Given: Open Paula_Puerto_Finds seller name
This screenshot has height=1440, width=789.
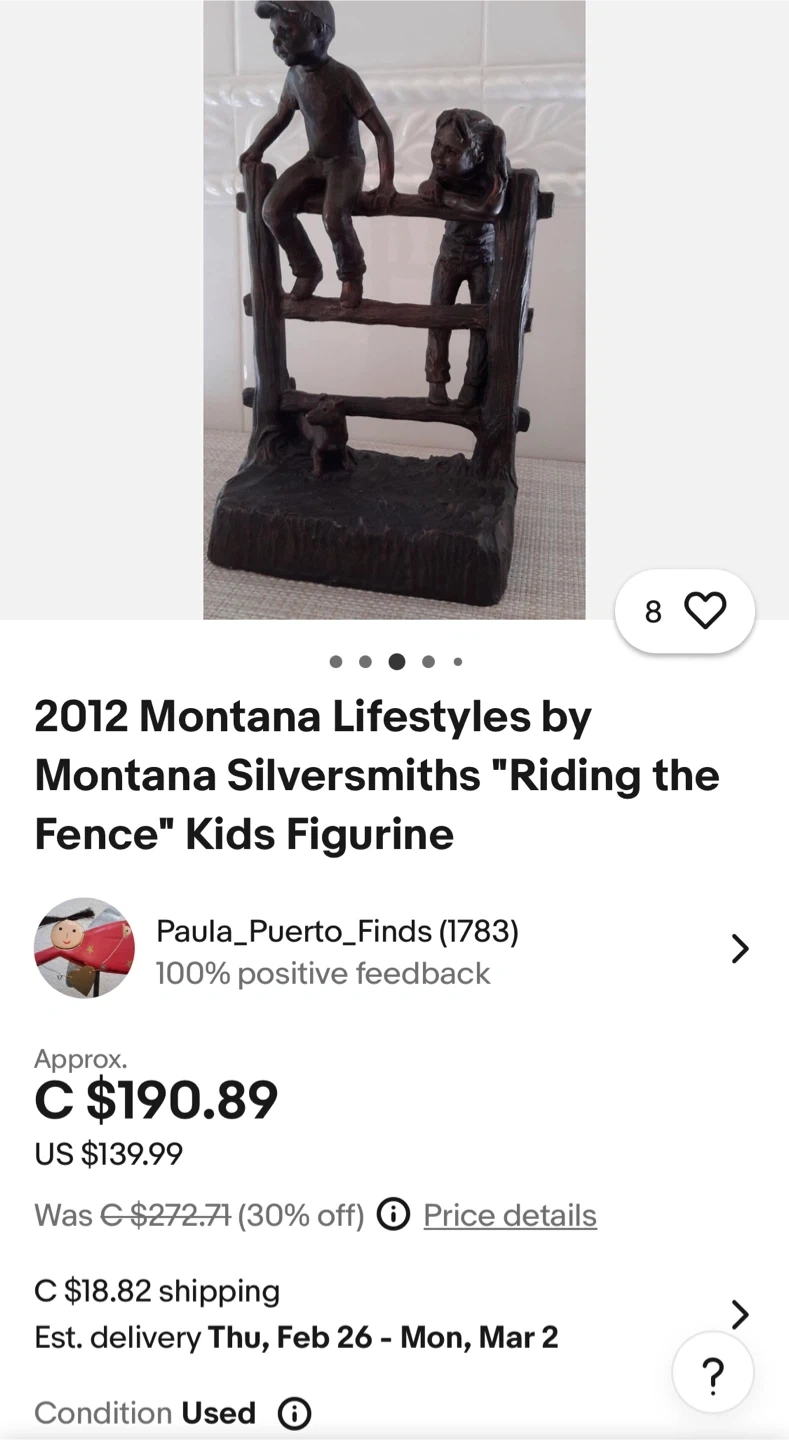Looking at the screenshot, I should click(336, 931).
